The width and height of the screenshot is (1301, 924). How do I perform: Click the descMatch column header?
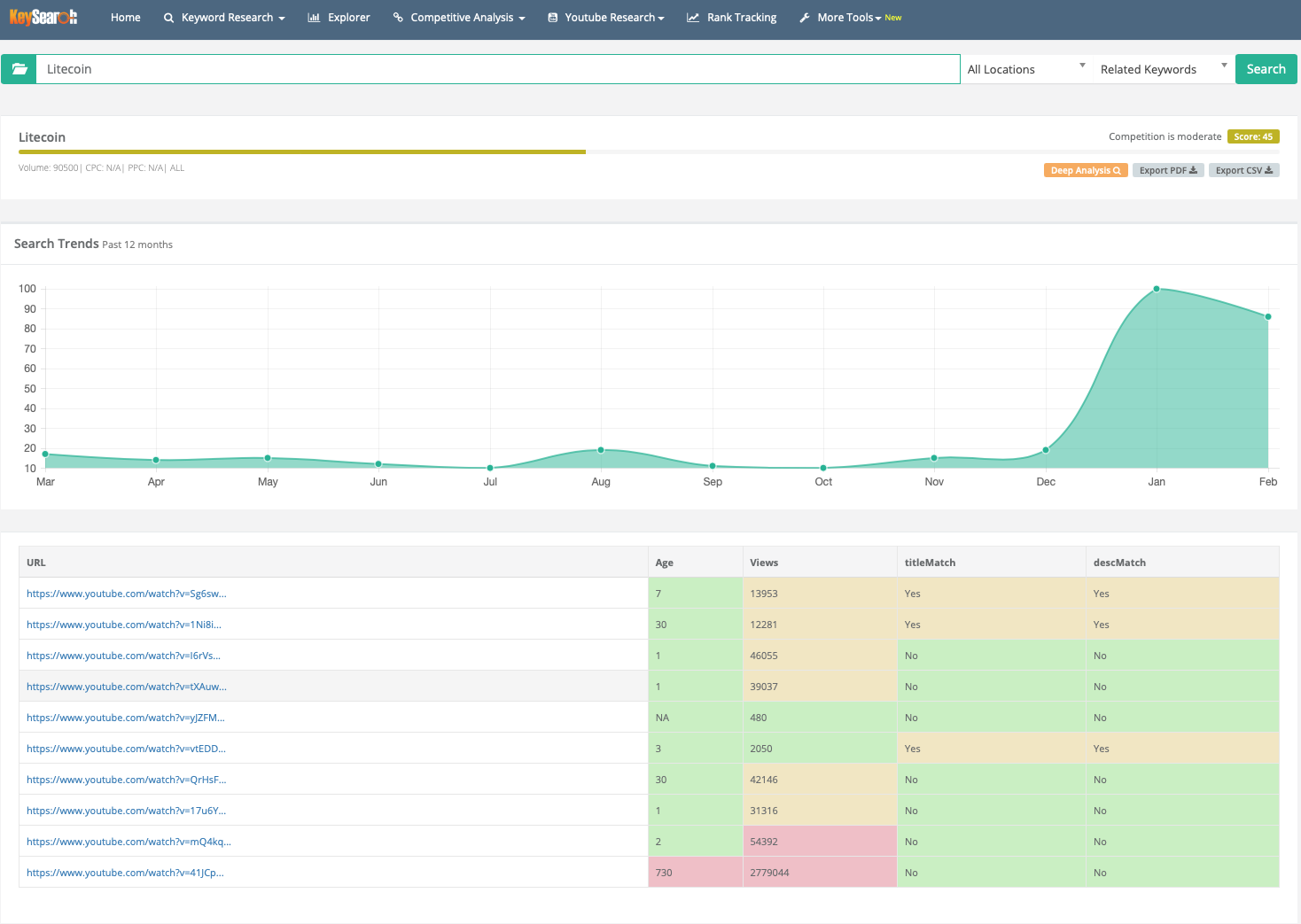[1182, 563]
